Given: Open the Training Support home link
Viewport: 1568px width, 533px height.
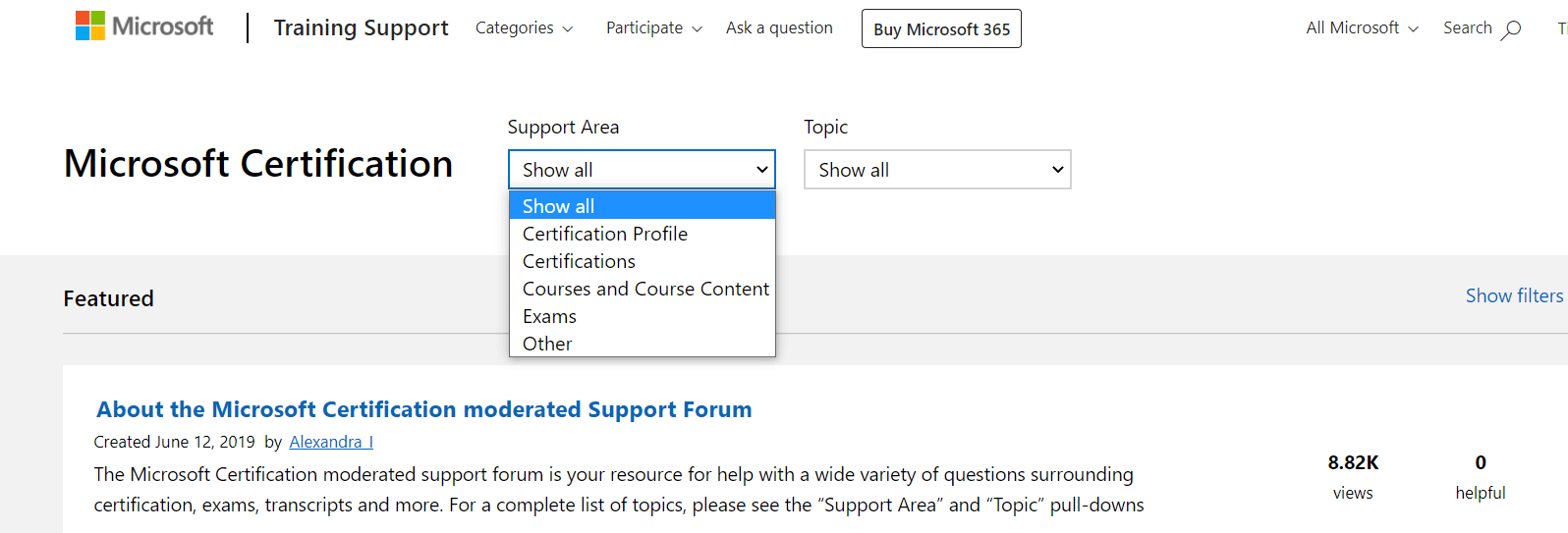Looking at the screenshot, I should pos(361,27).
